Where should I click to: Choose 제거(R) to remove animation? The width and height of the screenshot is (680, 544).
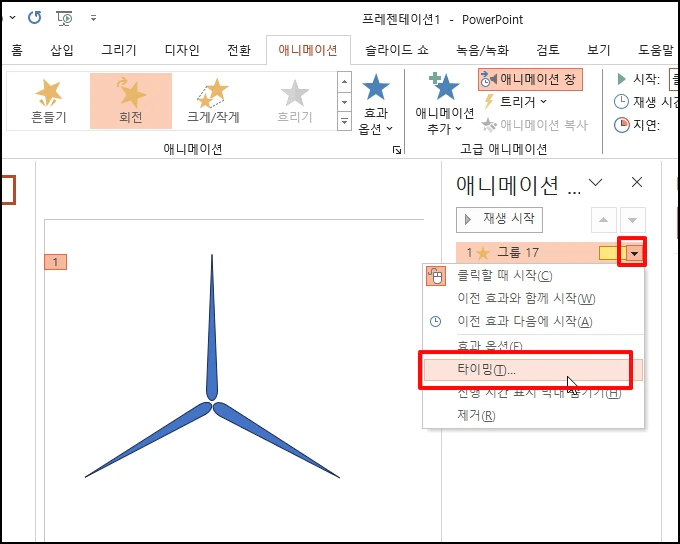pyautogui.click(x=533, y=416)
